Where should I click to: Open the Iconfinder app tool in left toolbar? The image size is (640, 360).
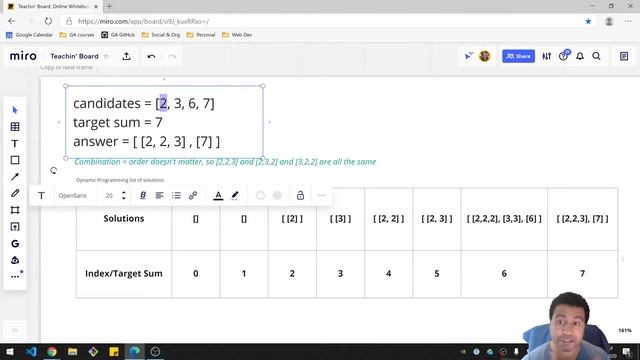click(15, 260)
